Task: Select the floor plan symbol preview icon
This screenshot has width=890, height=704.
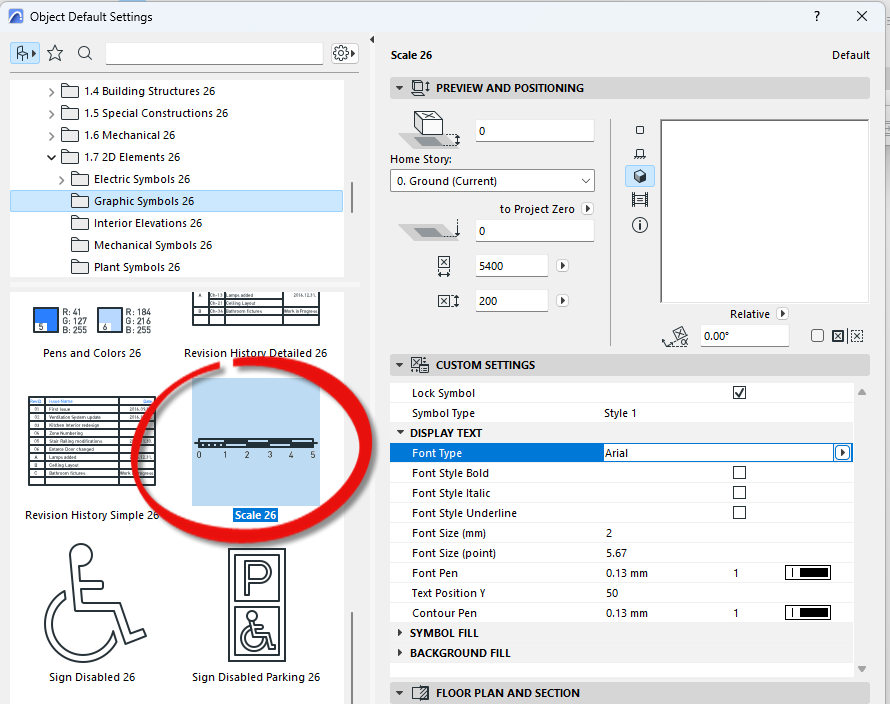Action: click(x=640, y=130)
